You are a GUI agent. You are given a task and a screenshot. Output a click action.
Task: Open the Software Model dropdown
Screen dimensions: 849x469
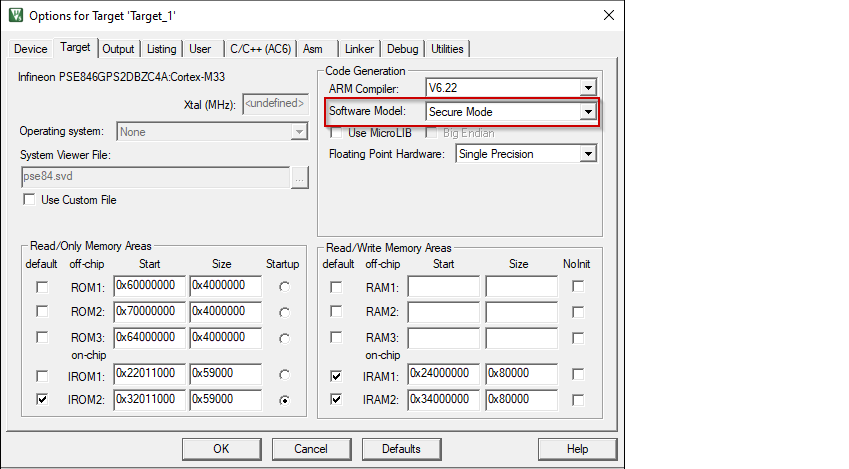click(x=588, y=112)
